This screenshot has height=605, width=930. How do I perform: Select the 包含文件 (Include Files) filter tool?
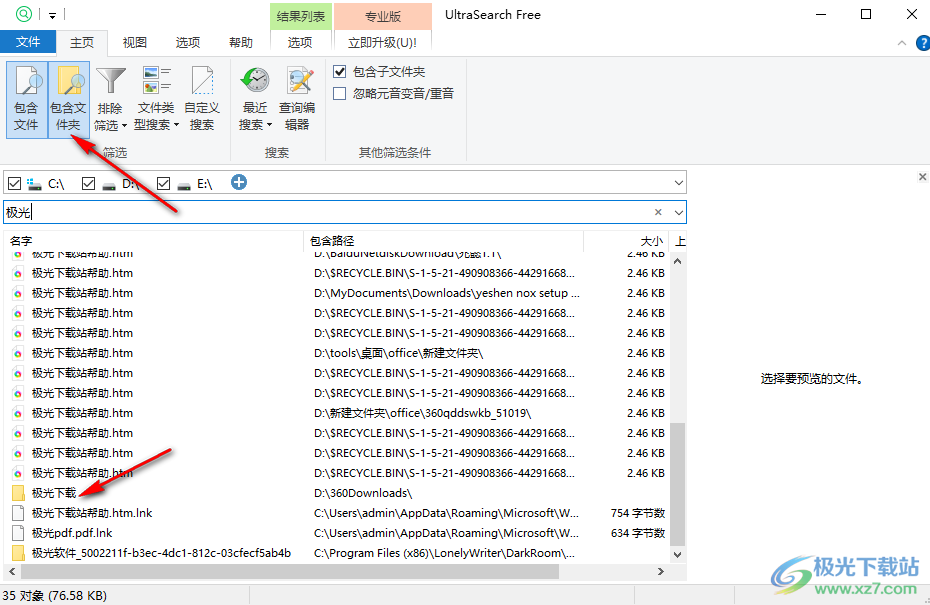point(26,97)
